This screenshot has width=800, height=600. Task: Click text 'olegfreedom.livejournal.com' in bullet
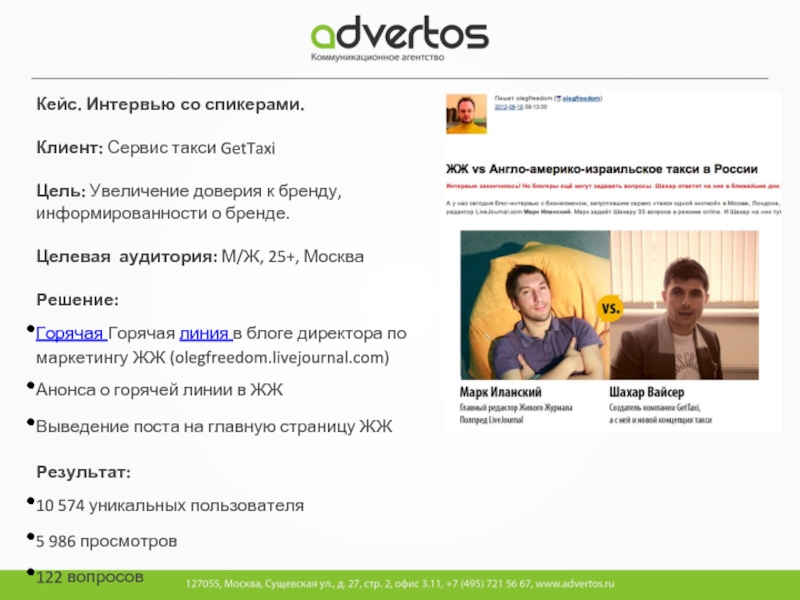coord(279,358)
